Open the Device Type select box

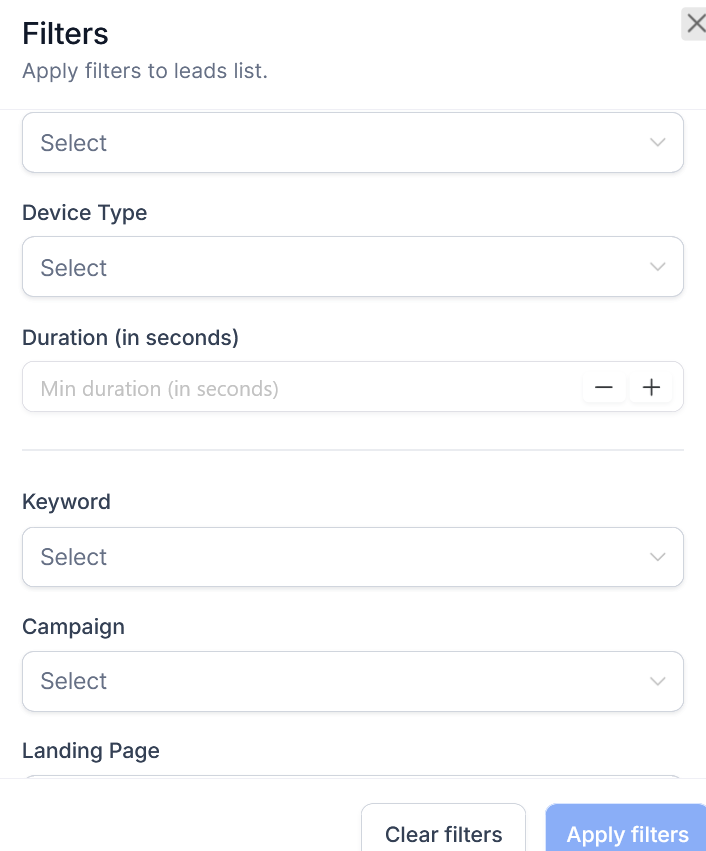click(x=340, y=267)
